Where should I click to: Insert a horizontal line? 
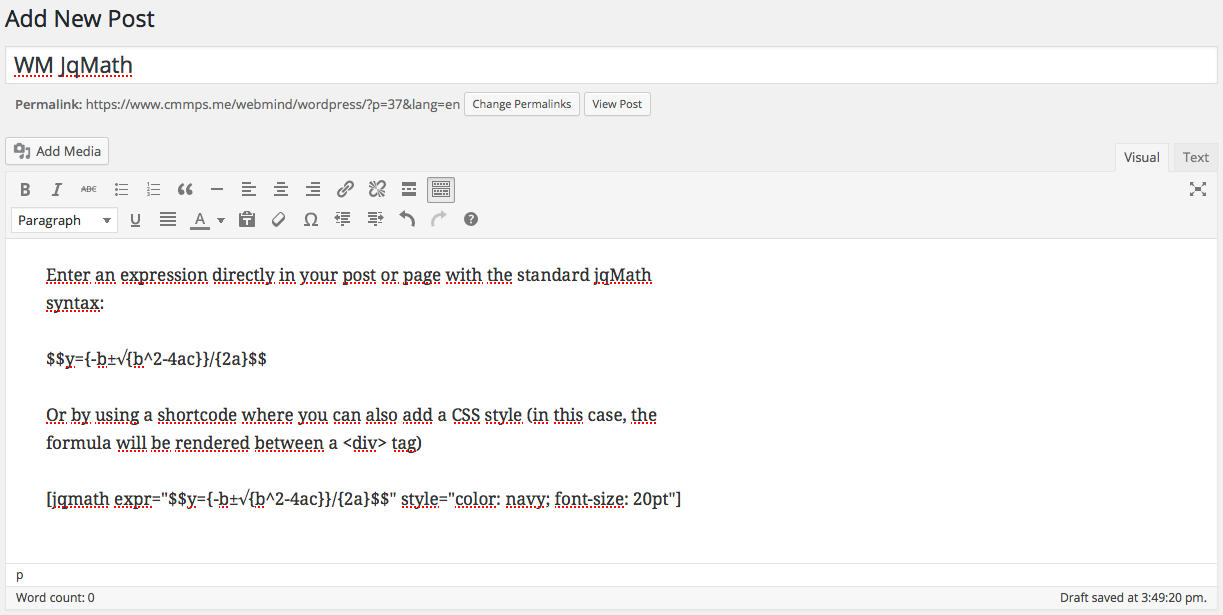coord(217,189)
